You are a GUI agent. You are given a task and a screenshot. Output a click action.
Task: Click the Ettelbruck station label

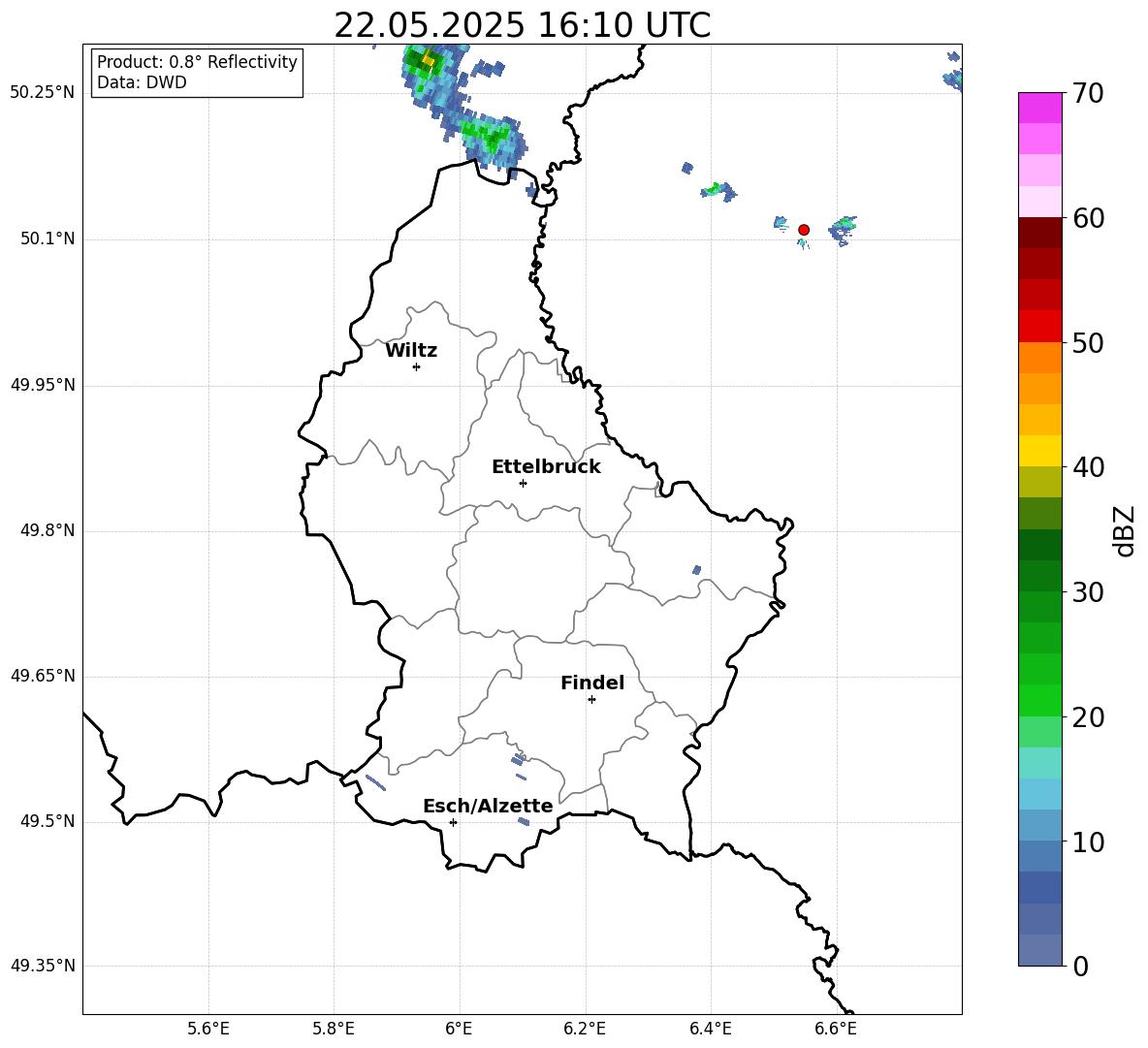pos(546,467)
